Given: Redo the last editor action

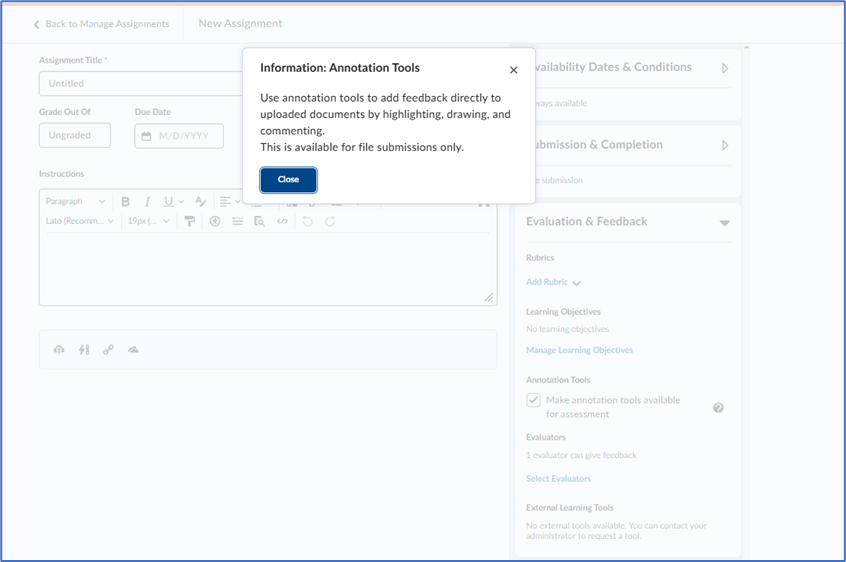Looking at the screenshot, I should pos(330,221).
